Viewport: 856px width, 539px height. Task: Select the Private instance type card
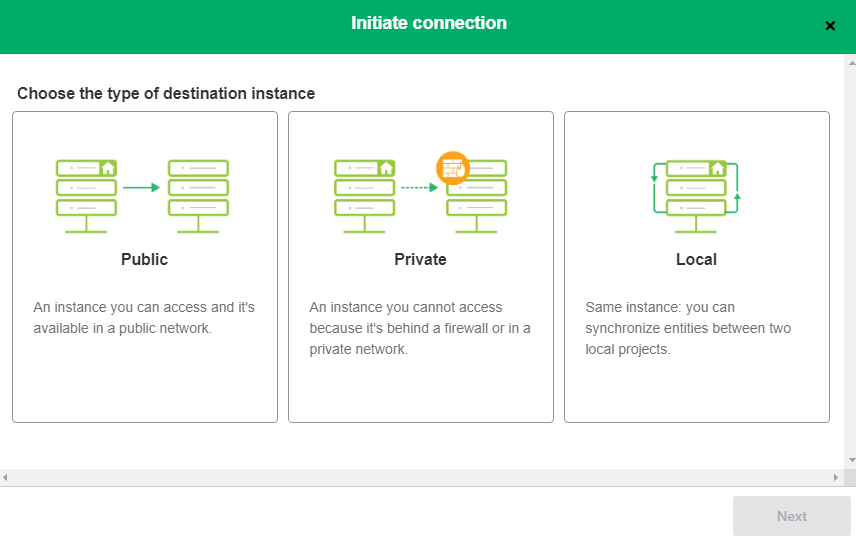[421, 267]
